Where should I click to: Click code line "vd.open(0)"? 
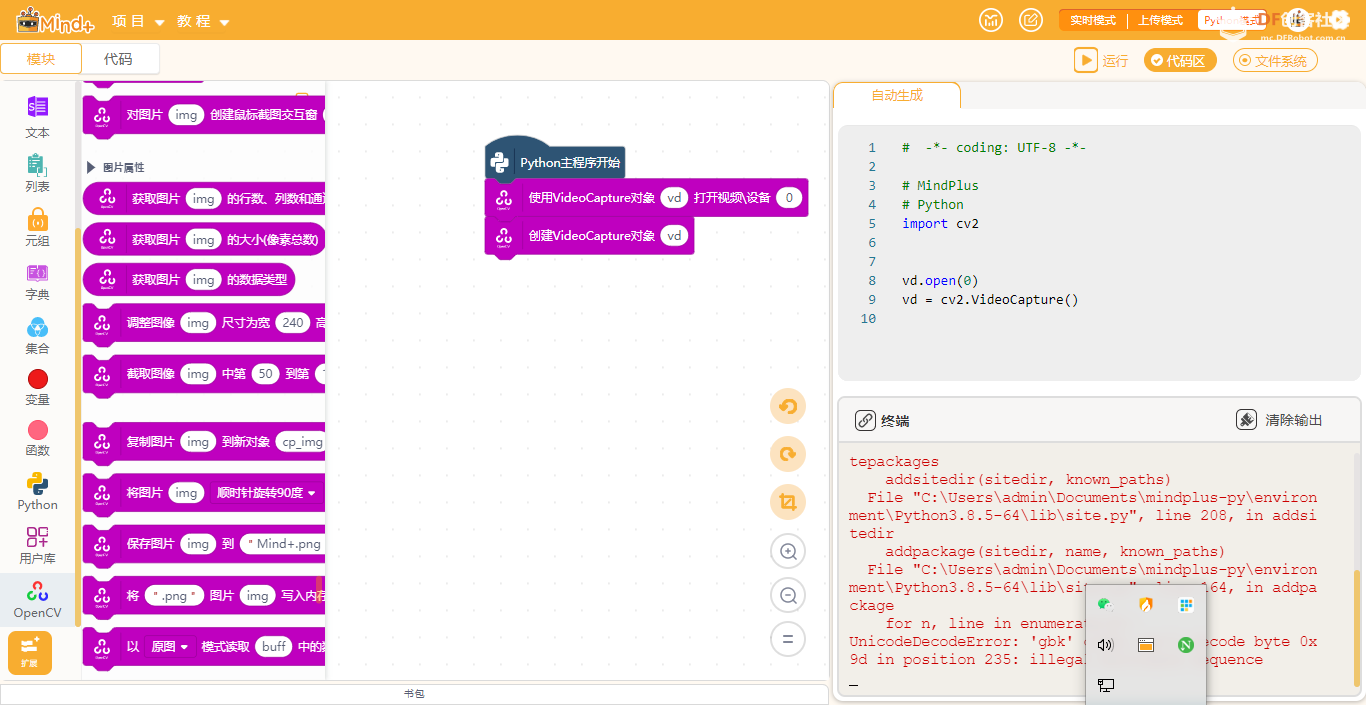[x=940, y=281]
